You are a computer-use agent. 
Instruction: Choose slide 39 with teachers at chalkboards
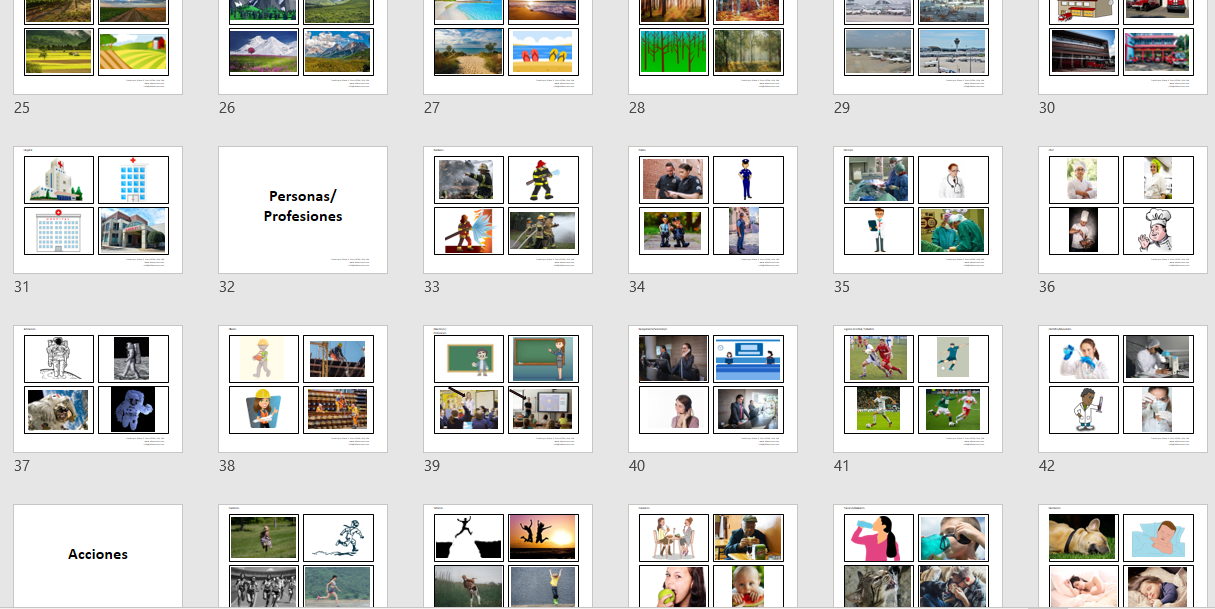[508, 389]
